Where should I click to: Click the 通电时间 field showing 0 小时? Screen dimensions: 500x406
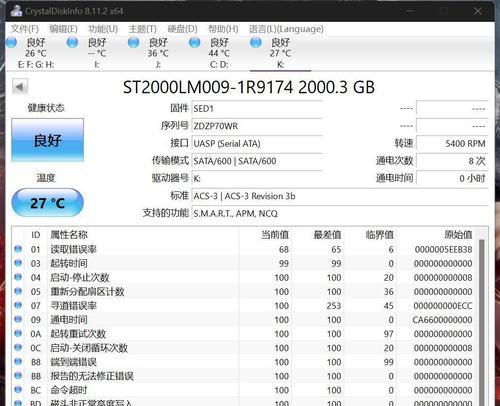[452, 179]
